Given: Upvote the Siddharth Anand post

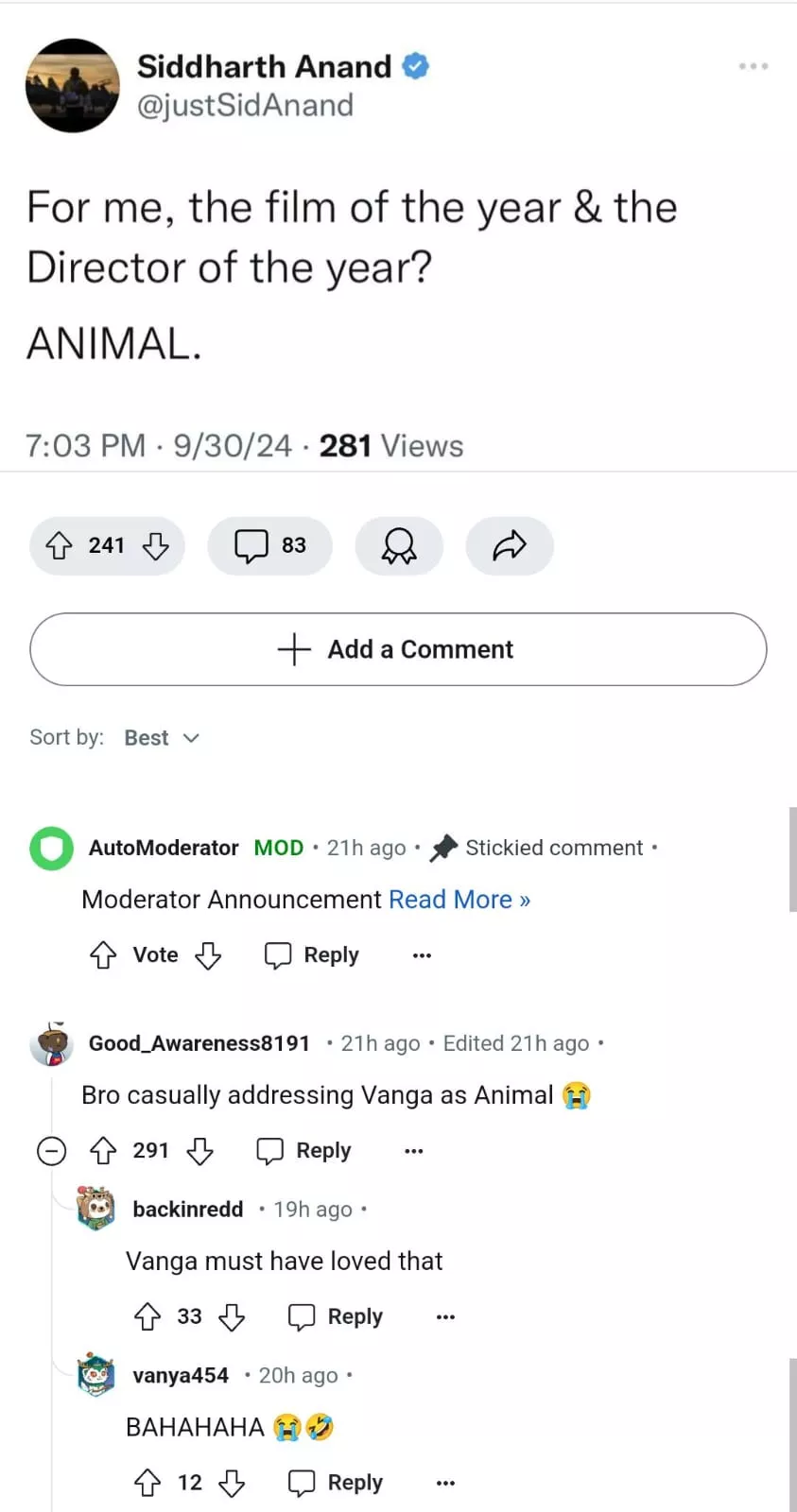Looking at the screenshot, I should point(60,545).
